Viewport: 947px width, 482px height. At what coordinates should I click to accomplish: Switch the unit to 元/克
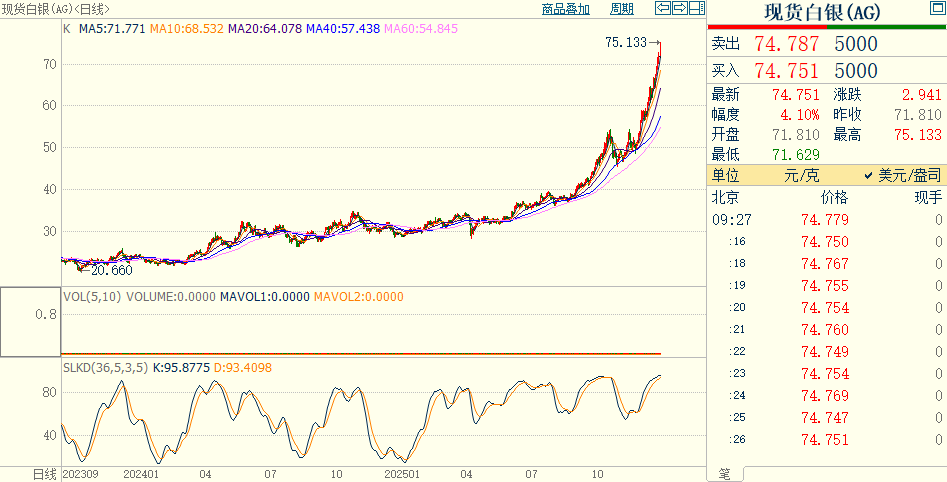coord(800,175)
